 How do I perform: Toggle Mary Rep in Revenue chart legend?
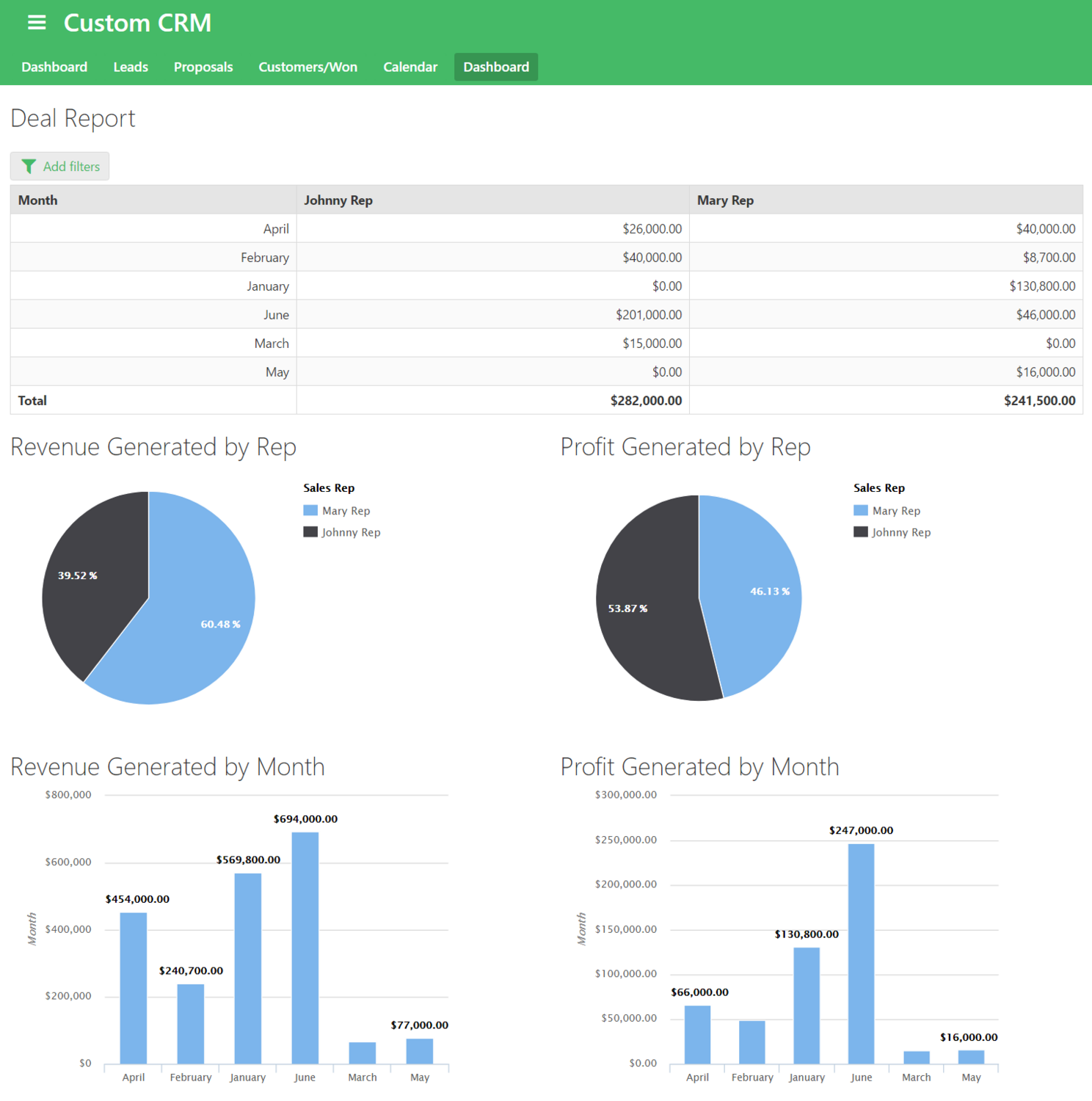point(346,510)
